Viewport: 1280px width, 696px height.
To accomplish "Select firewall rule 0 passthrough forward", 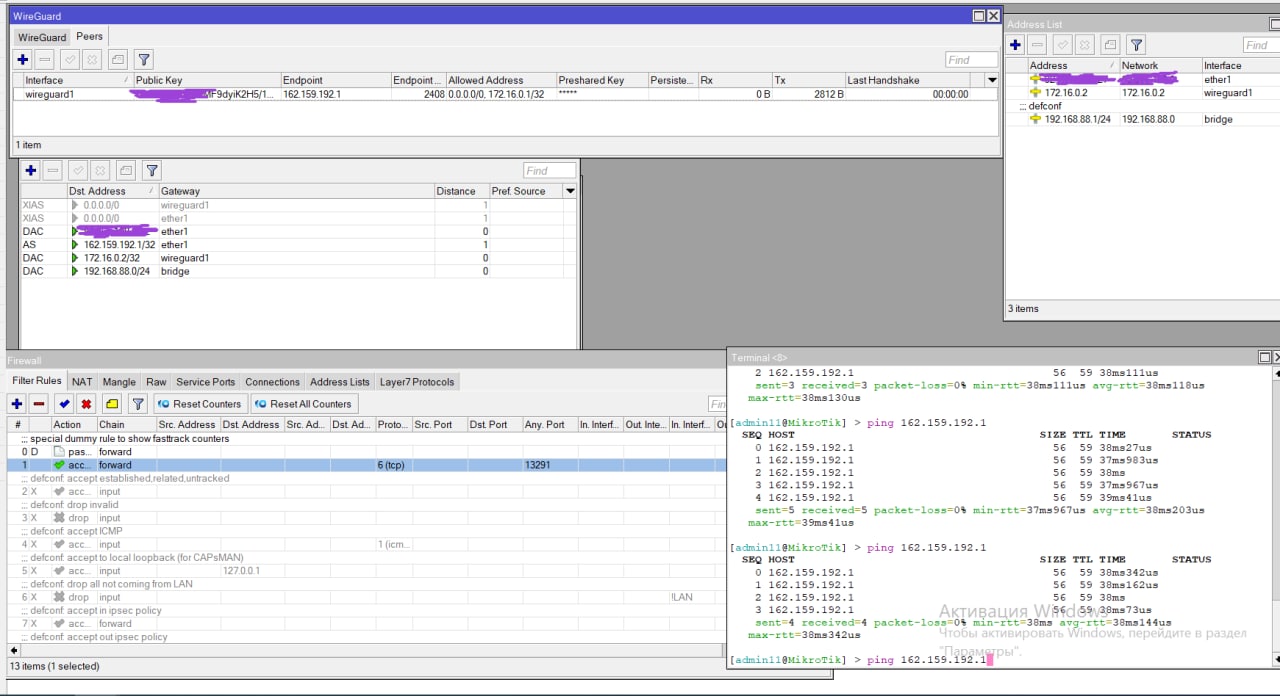I will tap(366, 452).
